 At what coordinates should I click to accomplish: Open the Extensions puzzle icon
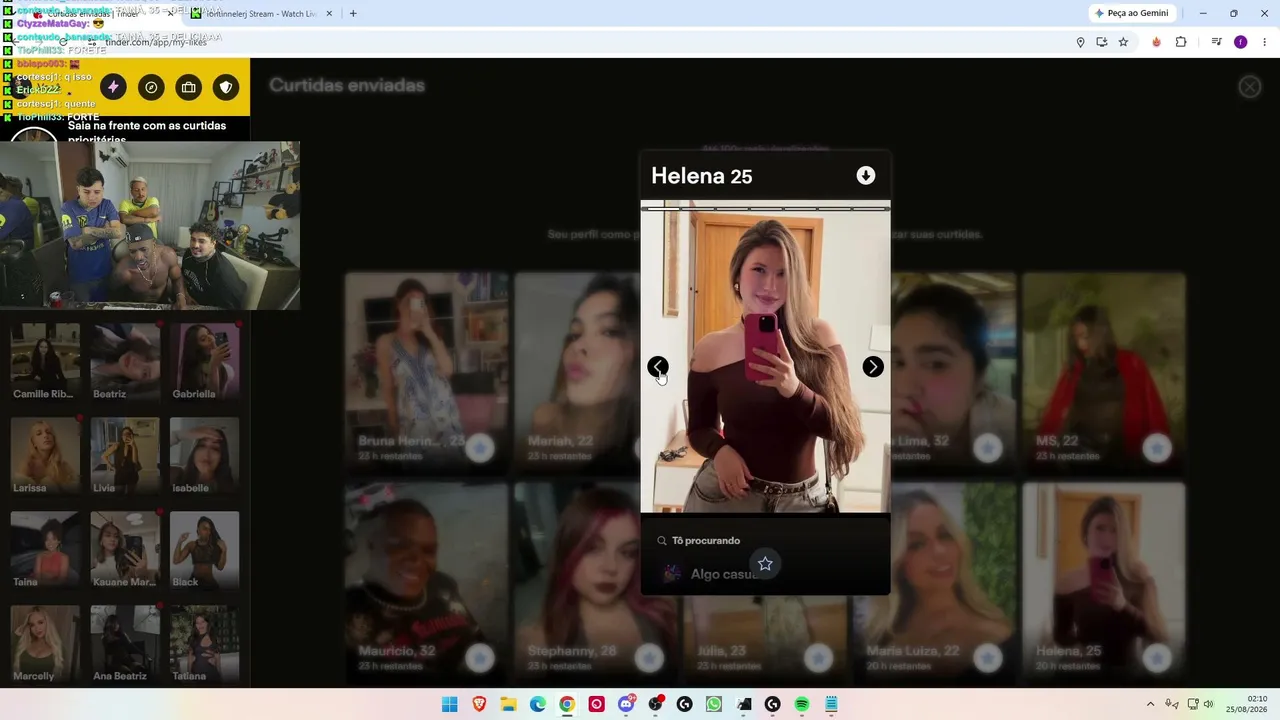pos(1181,42)
